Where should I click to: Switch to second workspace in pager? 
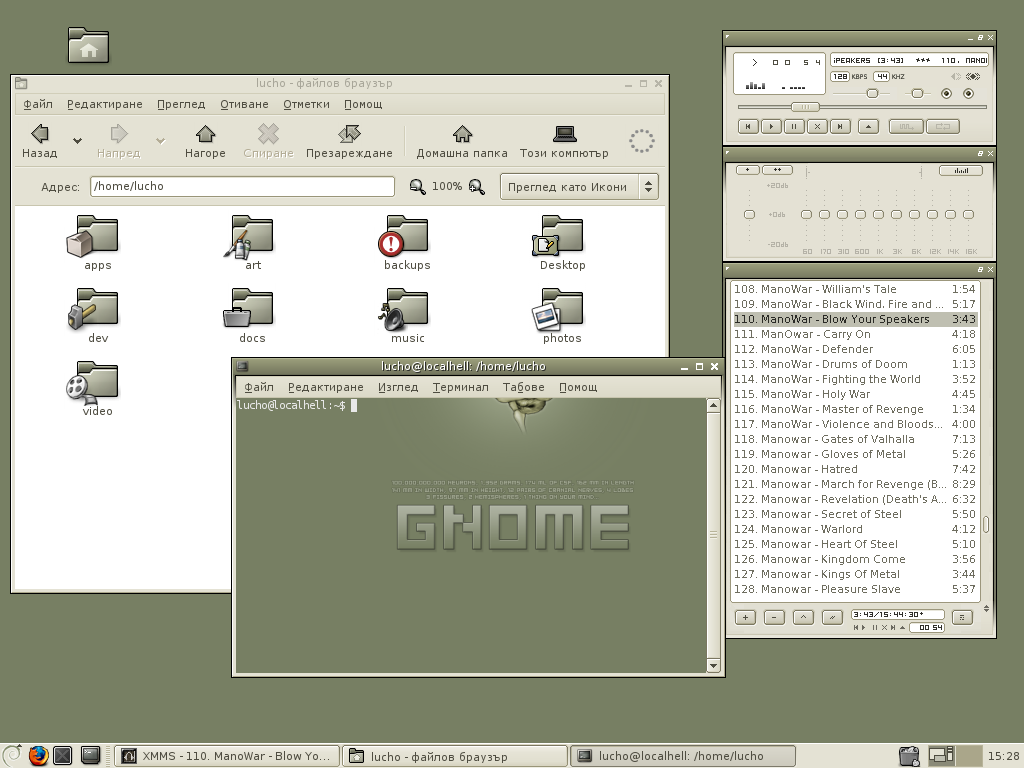pos(971,756)
